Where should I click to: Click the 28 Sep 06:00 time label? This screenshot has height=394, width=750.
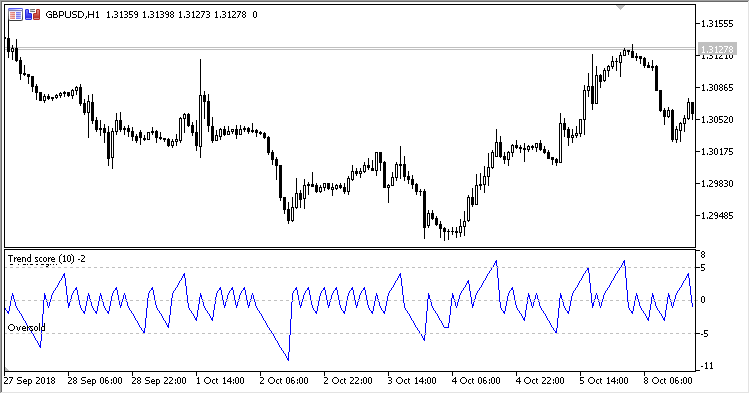[x=95, y=381]
